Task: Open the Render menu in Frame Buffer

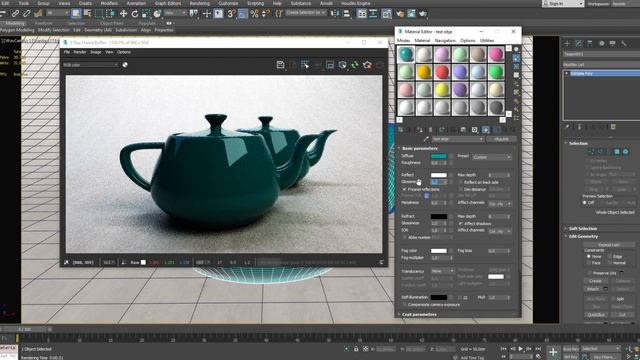Action: click(80, 52)
